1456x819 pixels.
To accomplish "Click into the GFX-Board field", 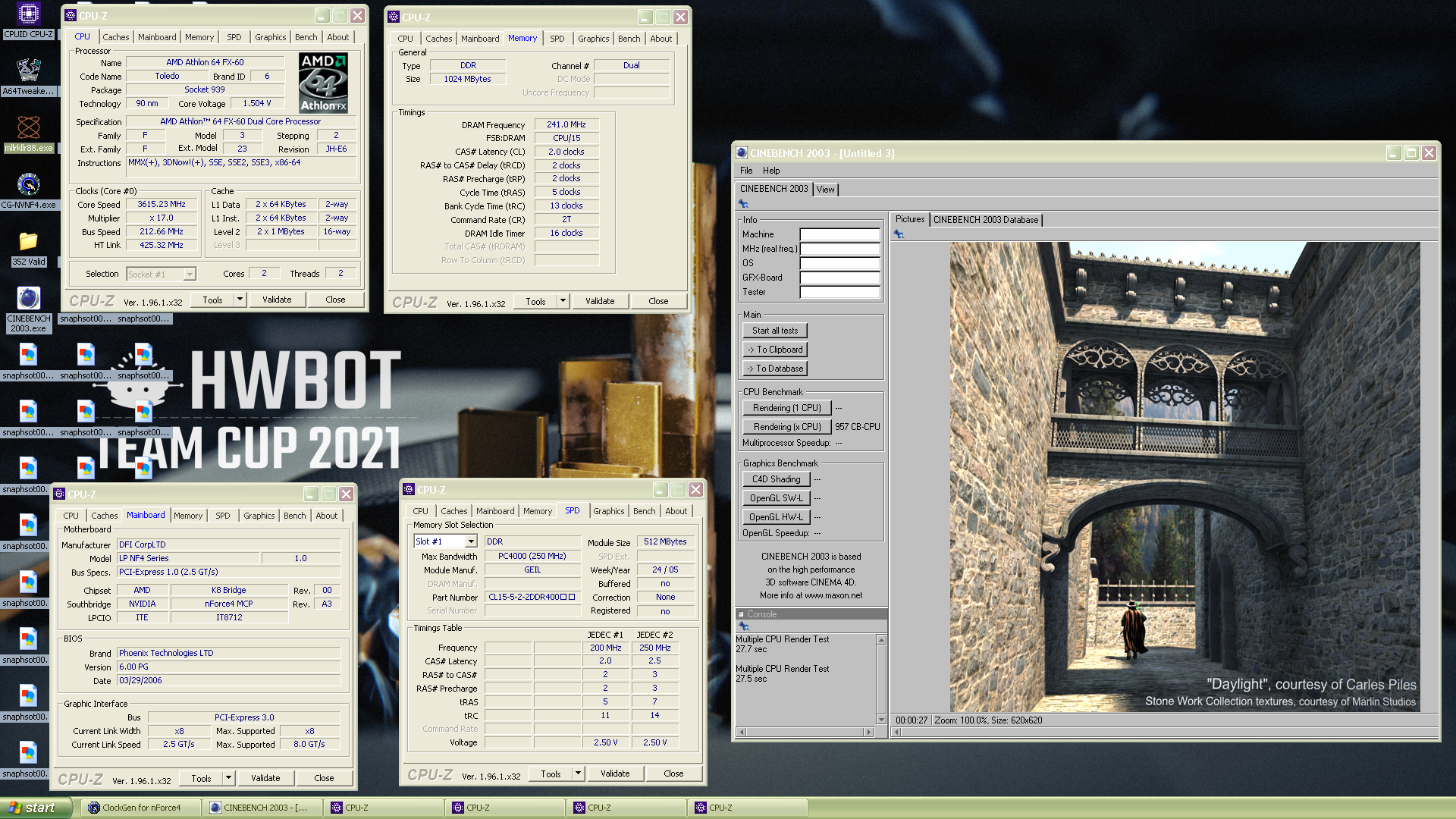I will (x=839, y=278).
